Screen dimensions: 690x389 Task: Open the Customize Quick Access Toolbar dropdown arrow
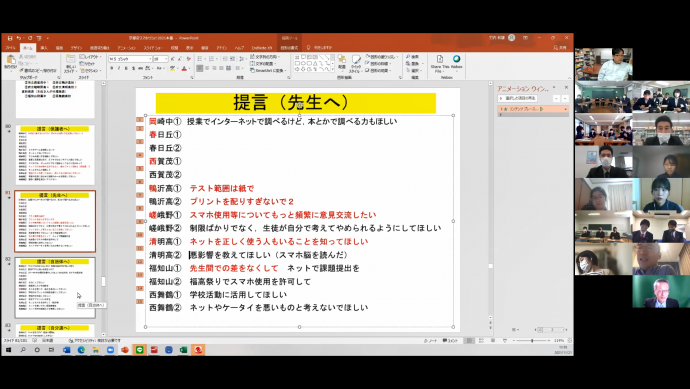tap(48, 38)
